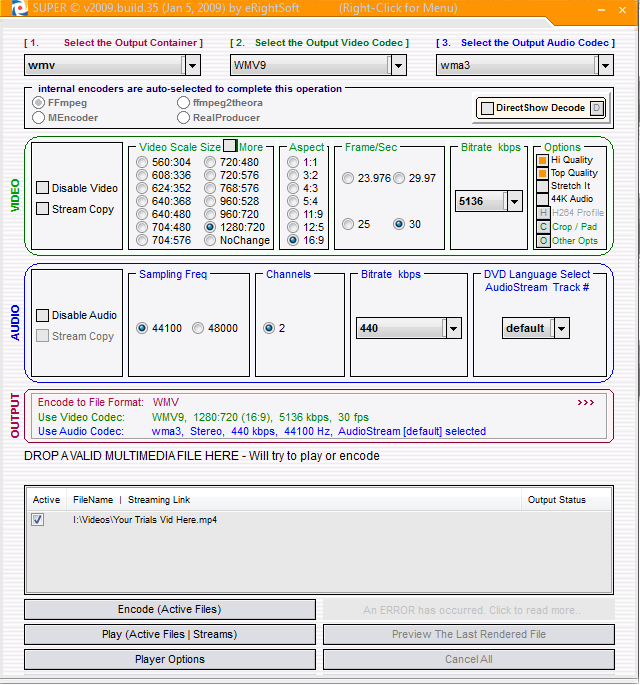Select 25 frames per second
The image size is (640, 685).
(x=348, y=224)
